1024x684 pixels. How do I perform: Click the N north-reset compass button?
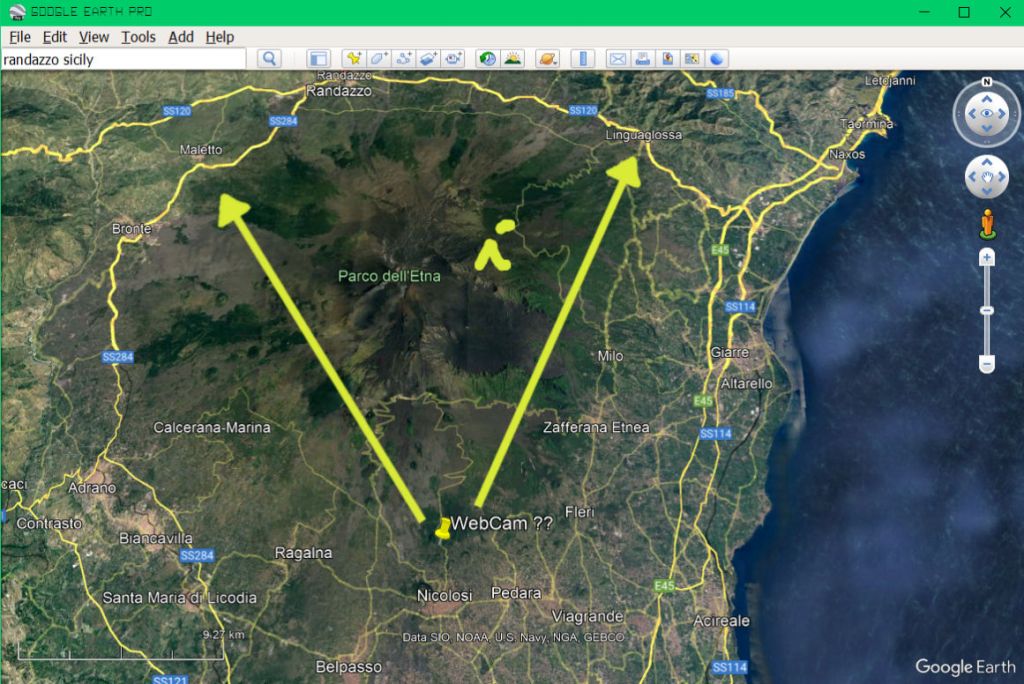[x=987, y=83]
